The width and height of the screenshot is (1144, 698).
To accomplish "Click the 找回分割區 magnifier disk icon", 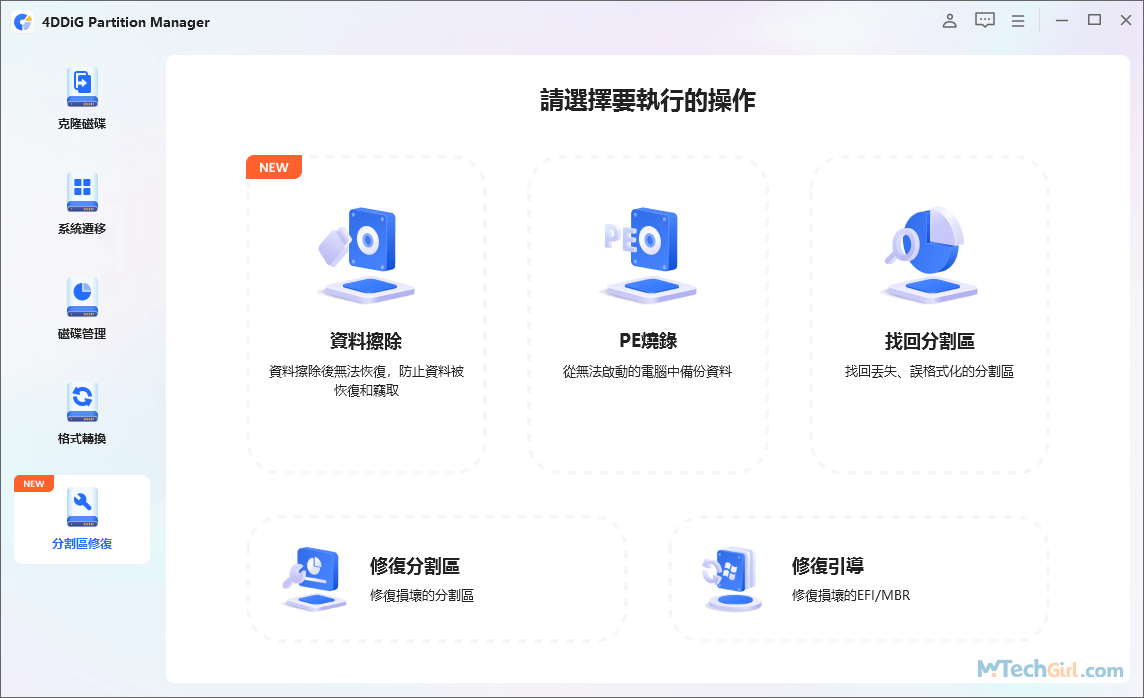I will (x=929, y=250).
